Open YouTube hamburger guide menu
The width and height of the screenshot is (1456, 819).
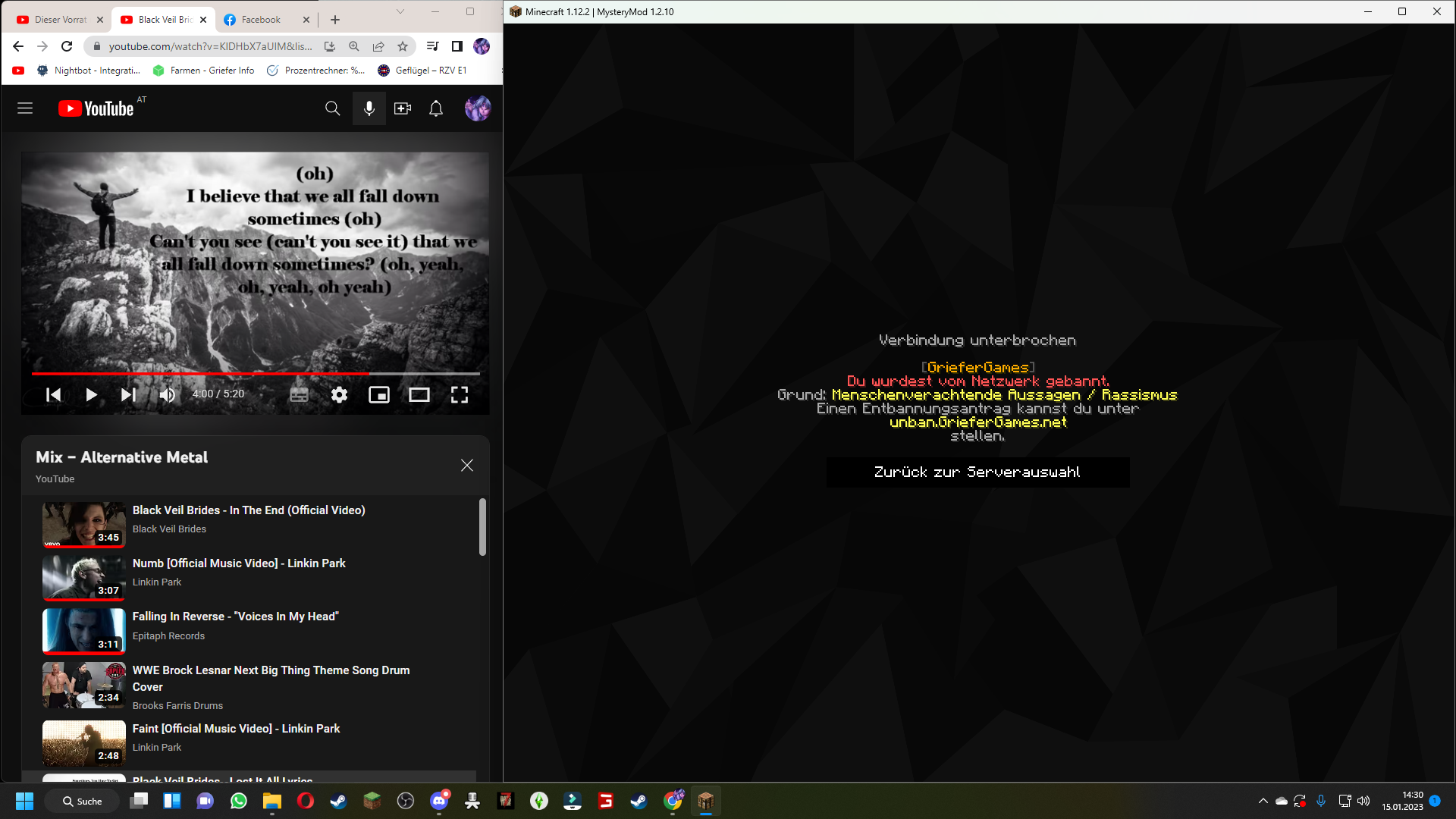[25, 108]
